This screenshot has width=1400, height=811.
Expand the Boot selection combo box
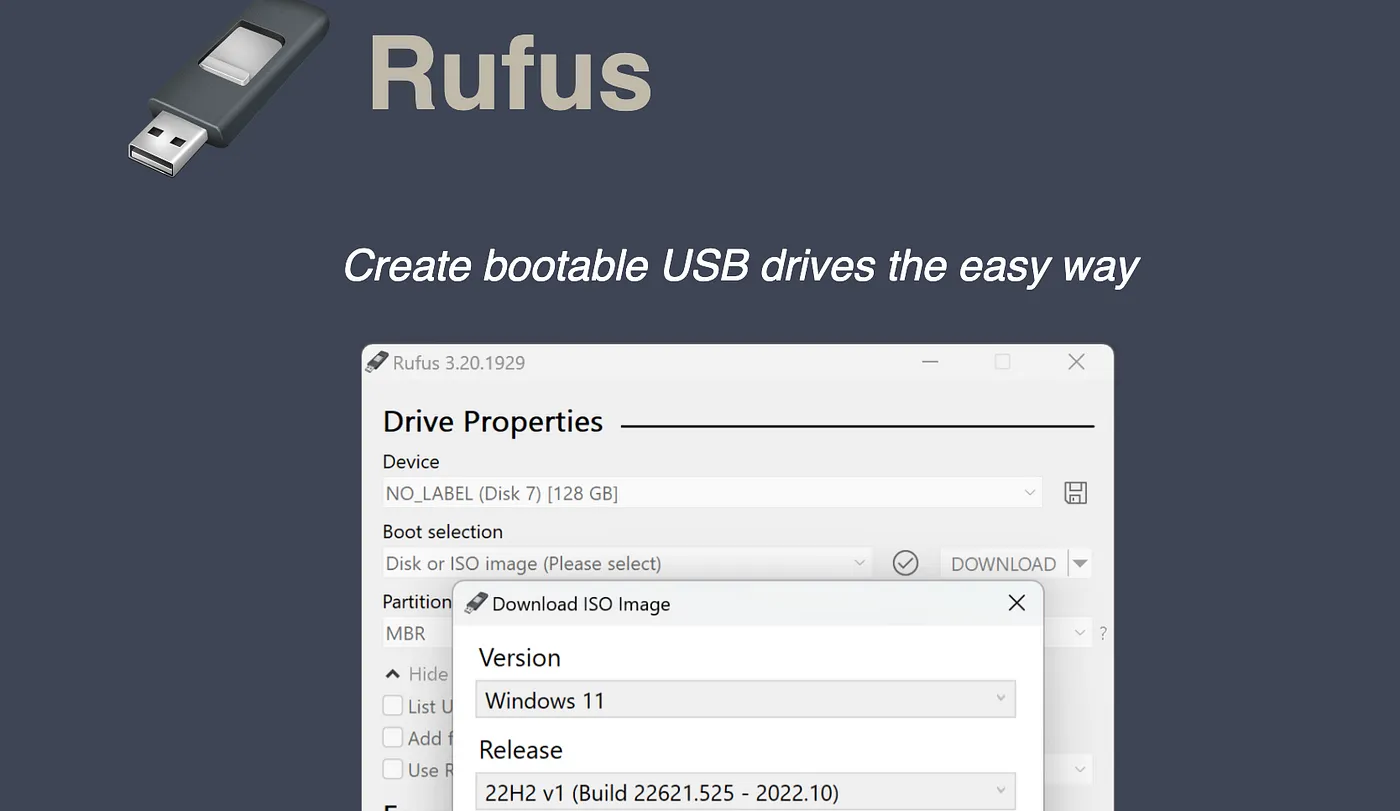[x=626, y=563]
